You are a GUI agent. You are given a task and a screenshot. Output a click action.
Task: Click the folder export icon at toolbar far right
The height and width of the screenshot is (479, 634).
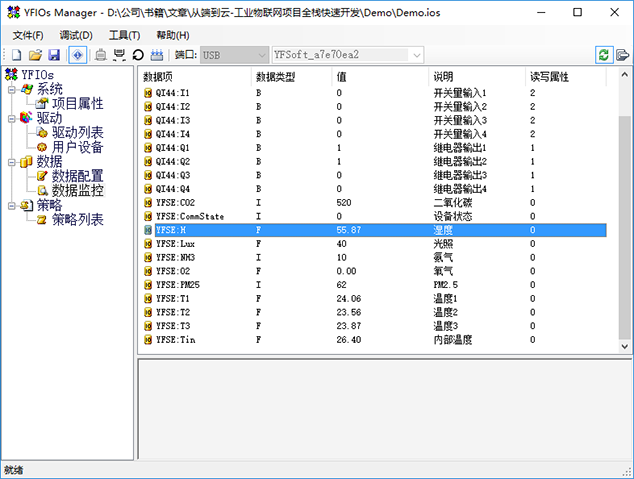pos(623,55)
